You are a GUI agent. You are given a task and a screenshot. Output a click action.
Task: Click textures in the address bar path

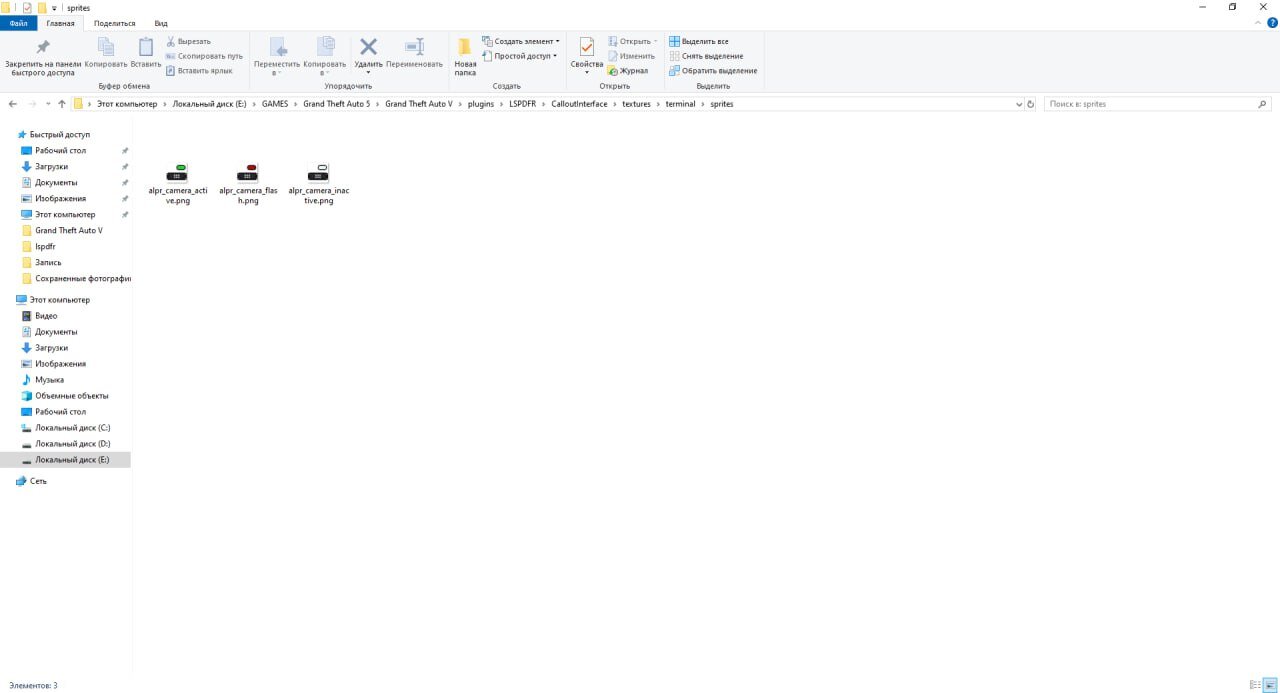636,104
